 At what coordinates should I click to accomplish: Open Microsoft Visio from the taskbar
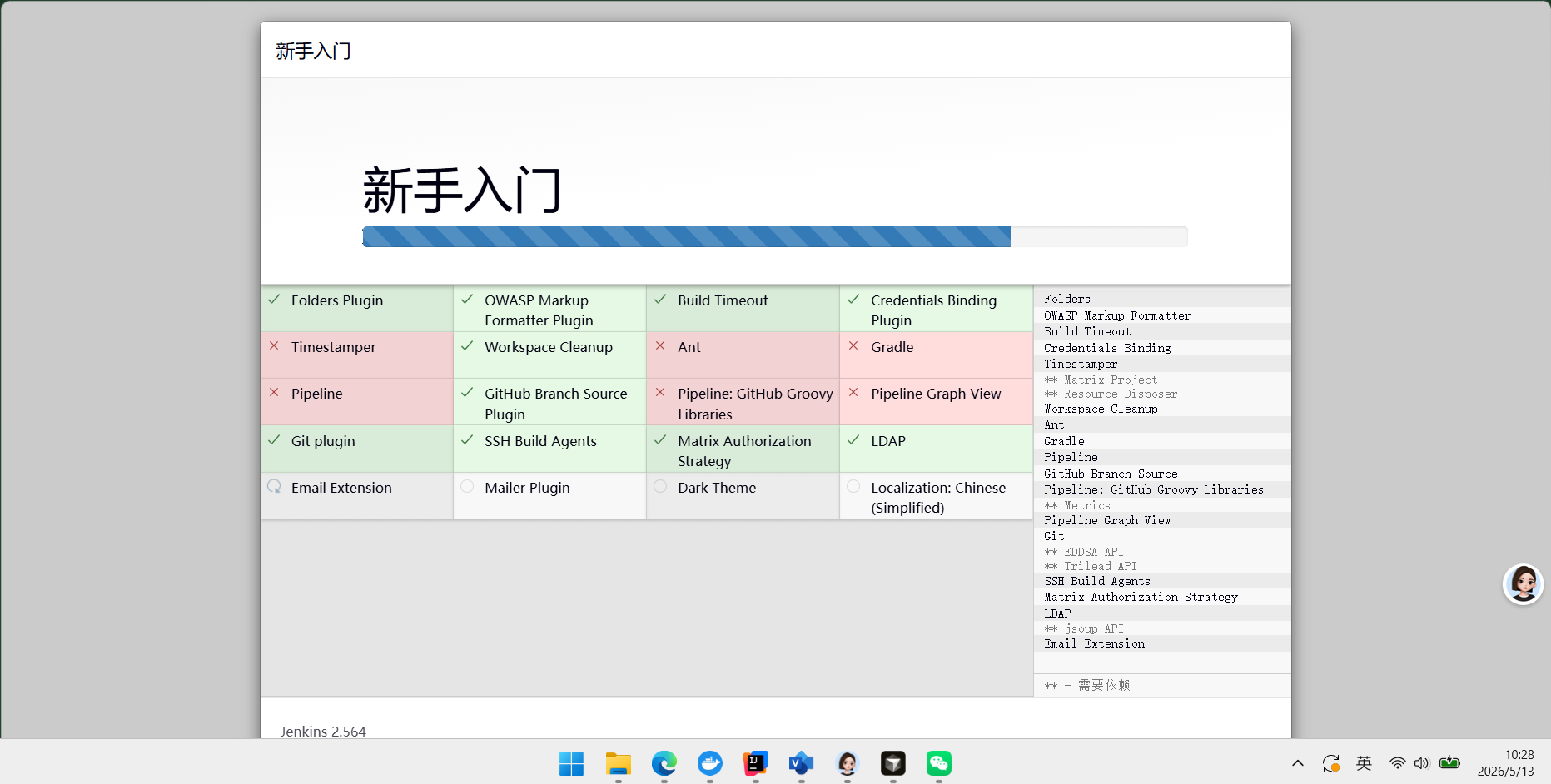[x=801, y=763]
